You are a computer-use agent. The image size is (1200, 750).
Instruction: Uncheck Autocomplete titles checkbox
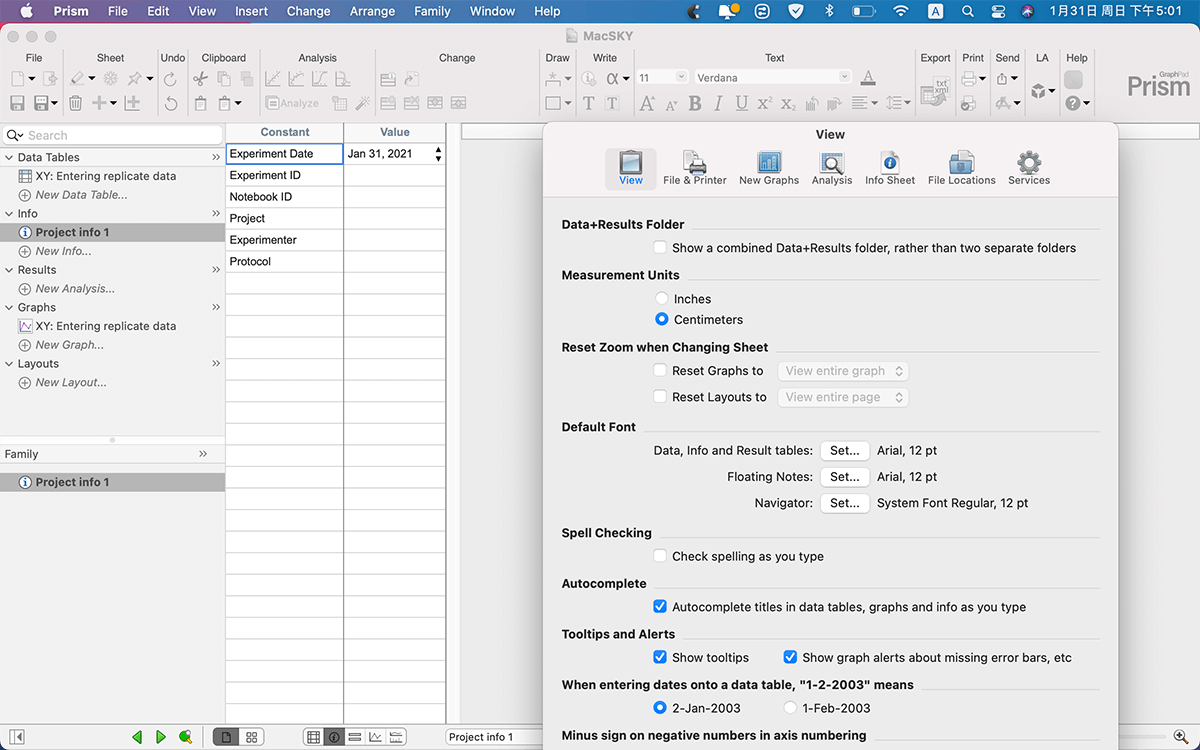tap(660, 606)
